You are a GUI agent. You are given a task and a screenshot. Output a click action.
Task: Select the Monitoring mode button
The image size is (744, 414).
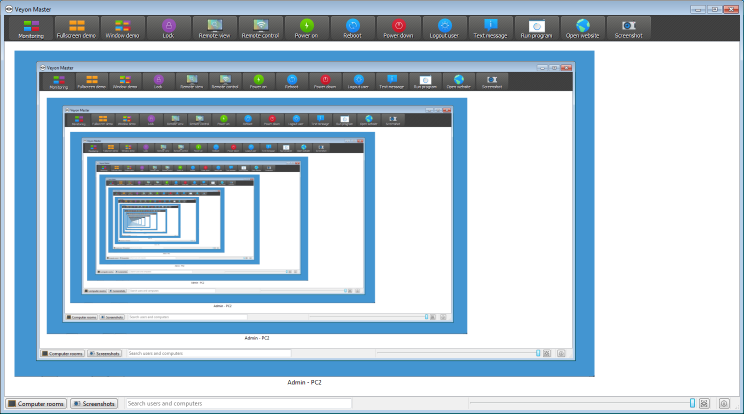pos(31,28)
